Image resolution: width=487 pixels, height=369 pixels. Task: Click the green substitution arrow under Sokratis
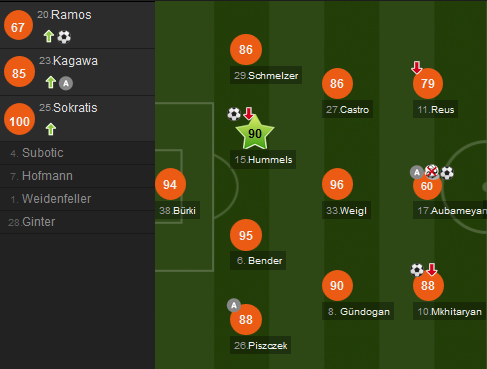pos(51,129)
